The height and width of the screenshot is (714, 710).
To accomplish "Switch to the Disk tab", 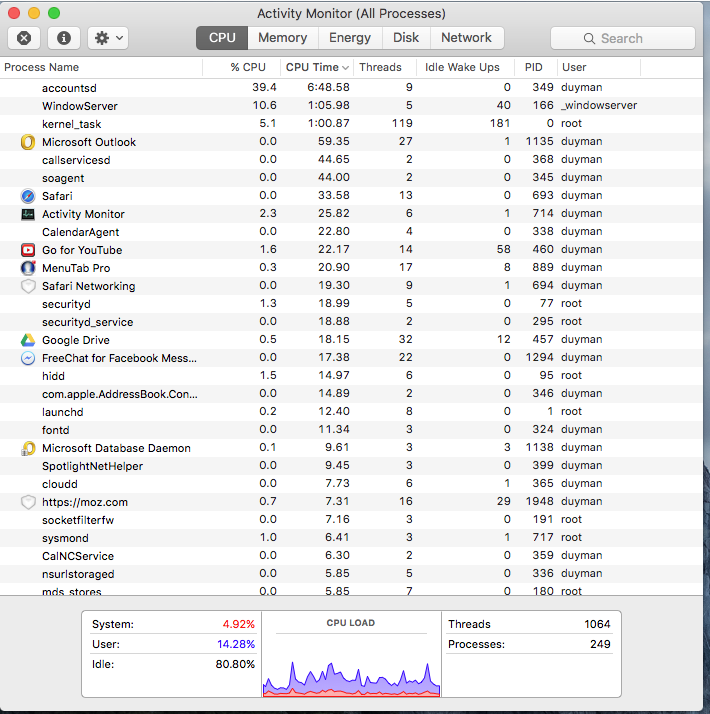I will [406, 37].
